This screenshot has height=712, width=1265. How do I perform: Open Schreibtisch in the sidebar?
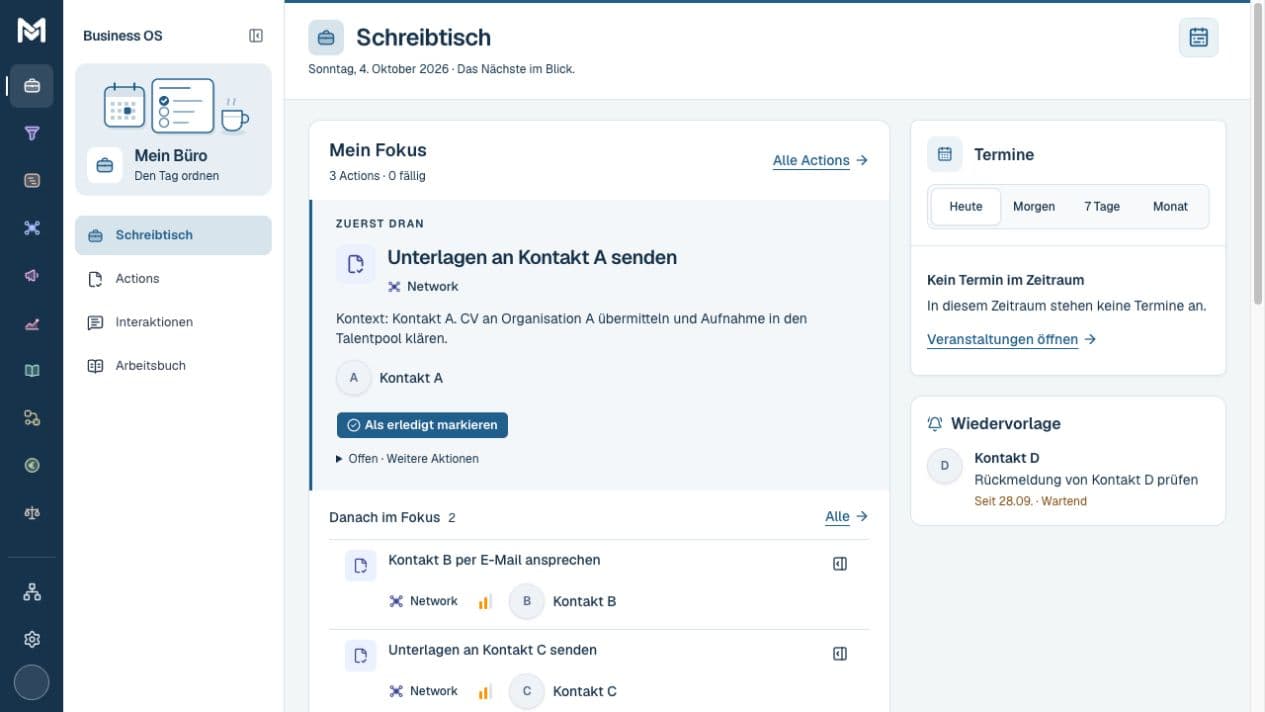[x=173, y=235]
